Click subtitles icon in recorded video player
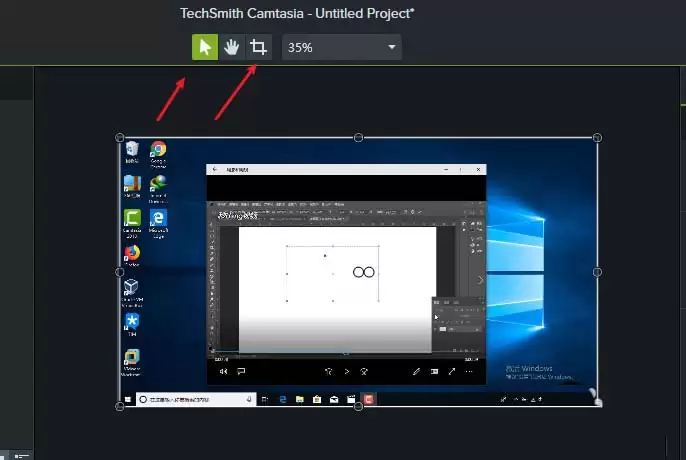This screenshot has height=460, width=686. click(241, 371)
